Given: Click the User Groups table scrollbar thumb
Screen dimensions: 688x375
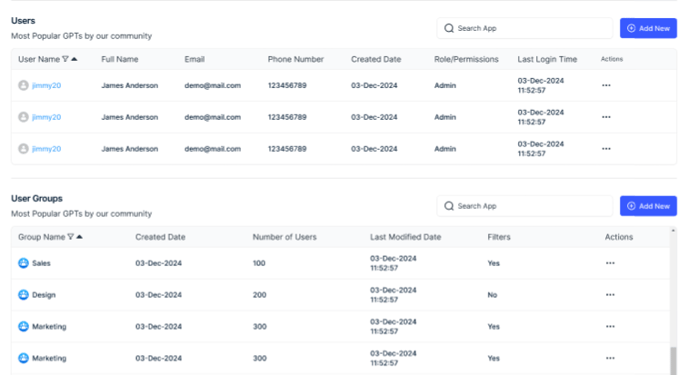Looking at the screenshot, I should point(673,361).
